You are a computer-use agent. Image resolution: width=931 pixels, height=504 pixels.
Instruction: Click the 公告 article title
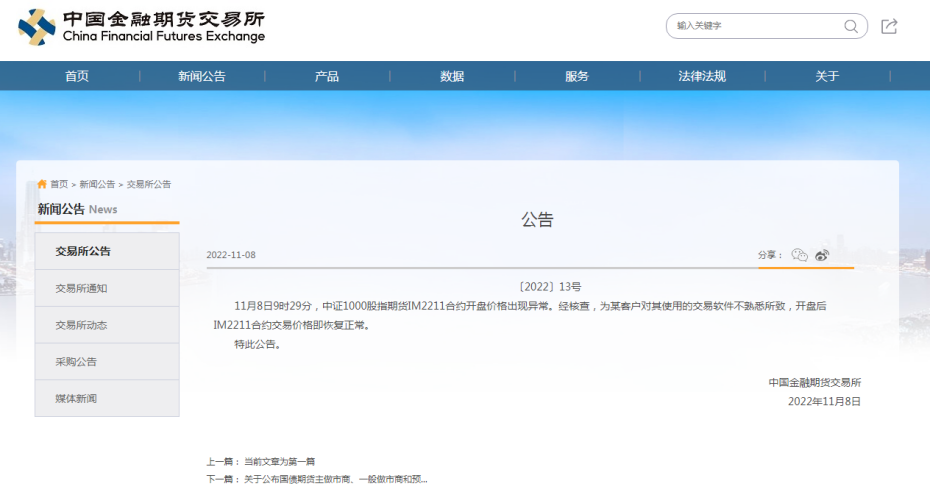[537, 220]
